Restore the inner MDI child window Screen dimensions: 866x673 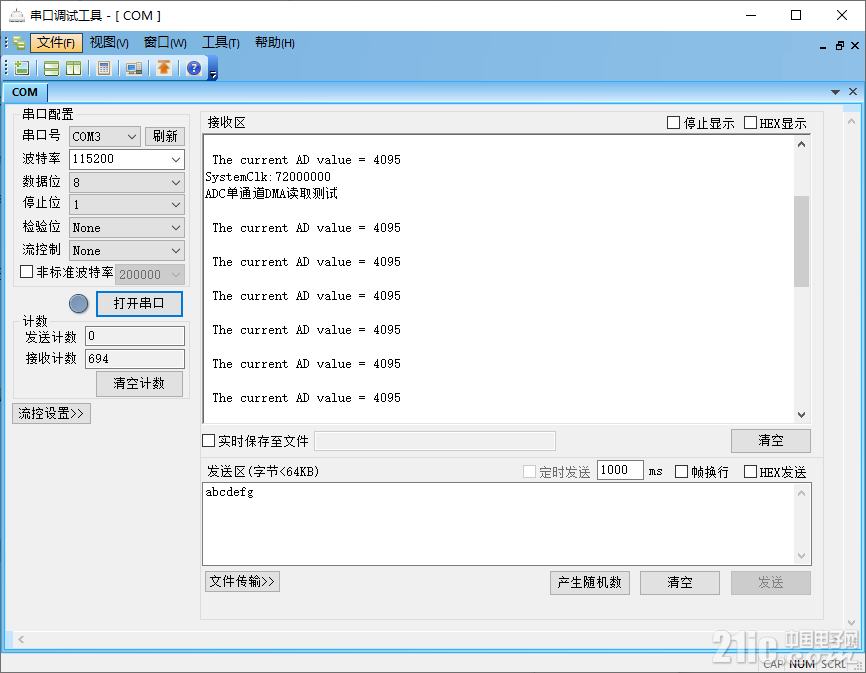point(839,46)
